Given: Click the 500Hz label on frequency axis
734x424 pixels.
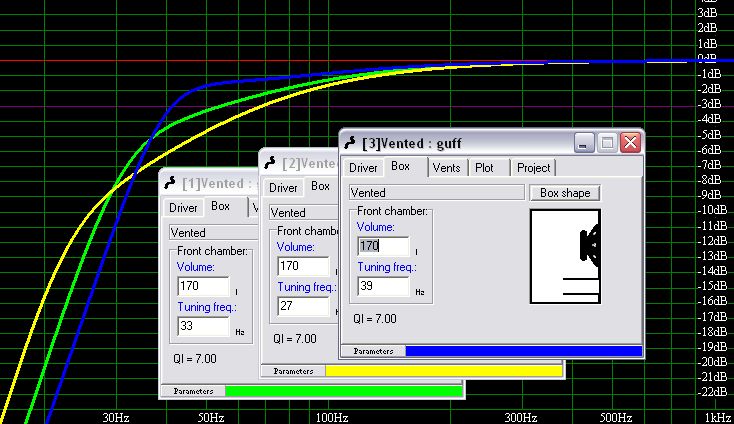Looking at the screenshot, I should pos(616,417).
